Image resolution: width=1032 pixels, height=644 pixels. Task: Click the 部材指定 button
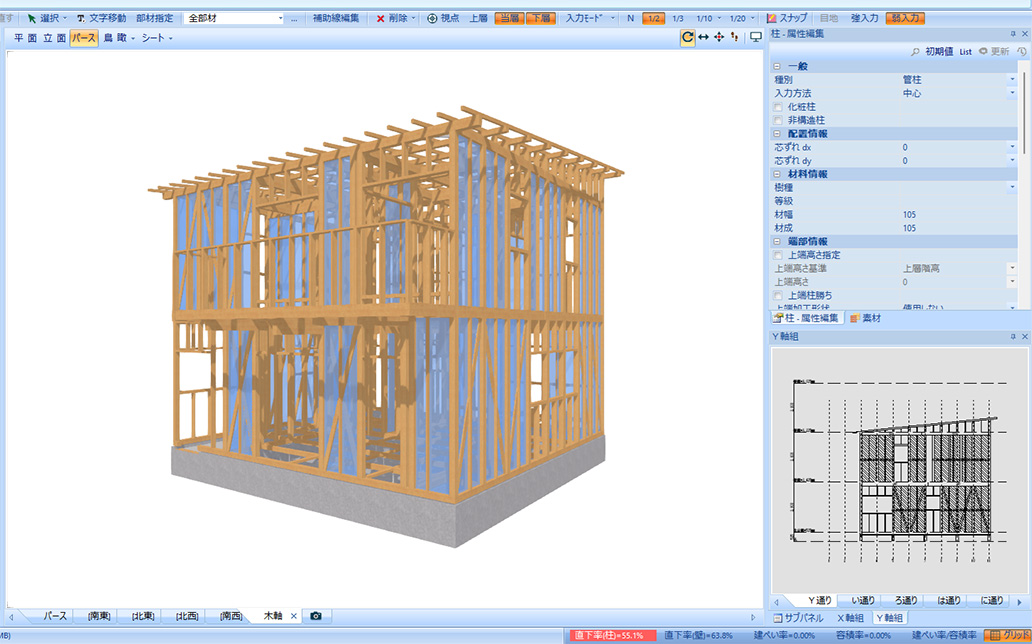pos(155,18)
